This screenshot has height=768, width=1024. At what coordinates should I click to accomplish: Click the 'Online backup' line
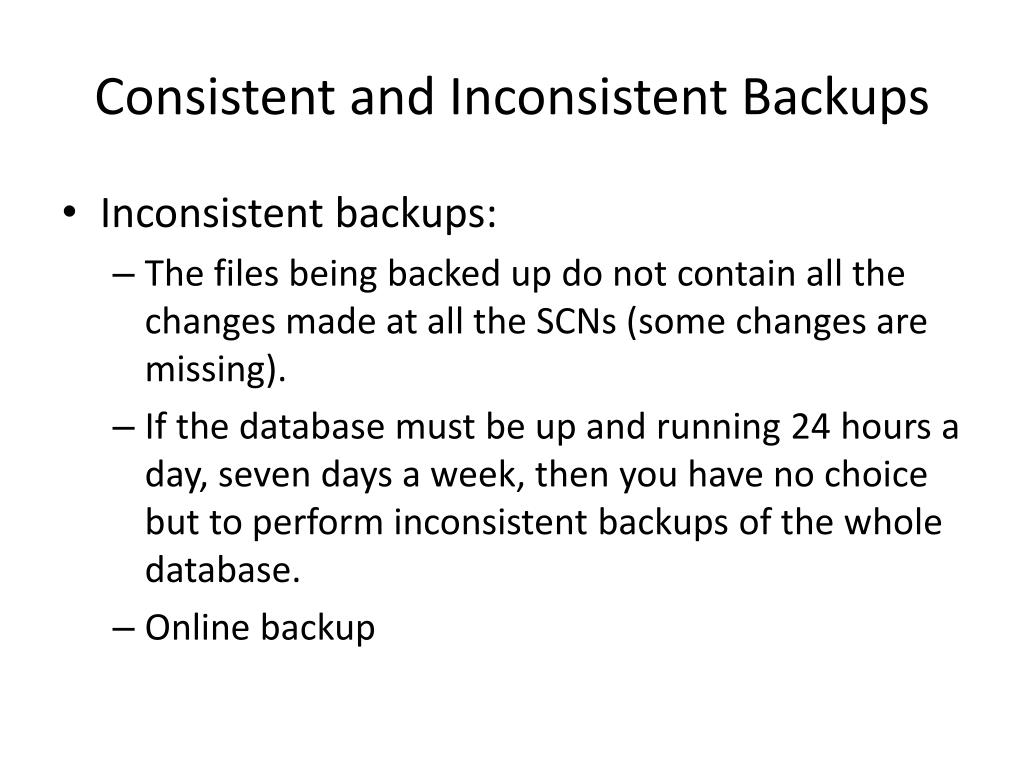click(x=260, y=628)
